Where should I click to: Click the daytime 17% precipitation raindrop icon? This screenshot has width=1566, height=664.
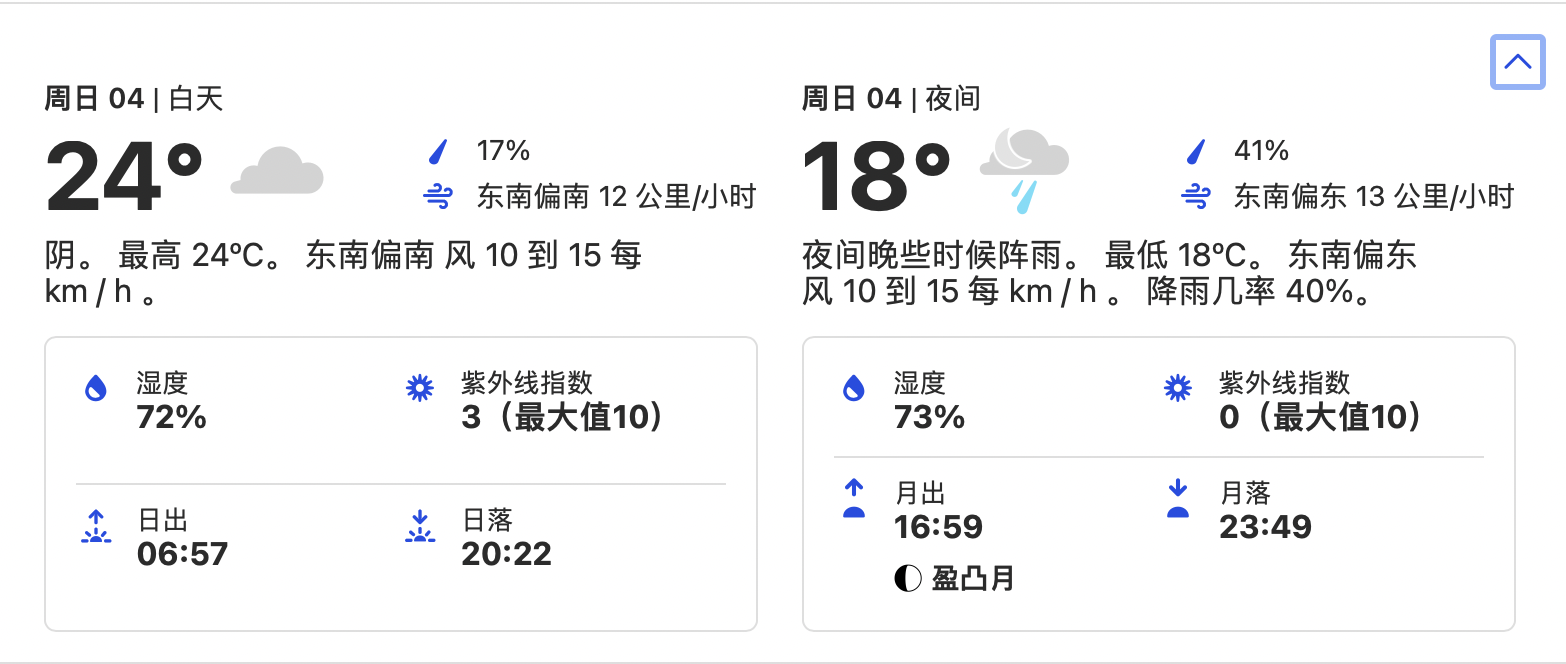click(x=438, y=152)
